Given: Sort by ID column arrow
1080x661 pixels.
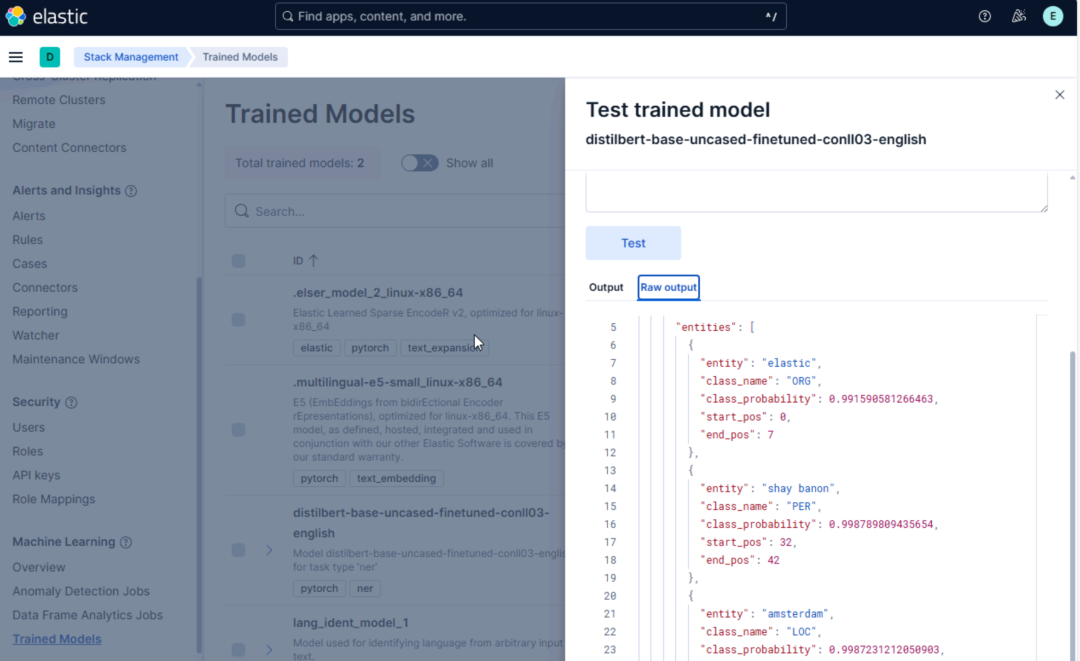Looking at the screenshot, I should tap(314, 261).
